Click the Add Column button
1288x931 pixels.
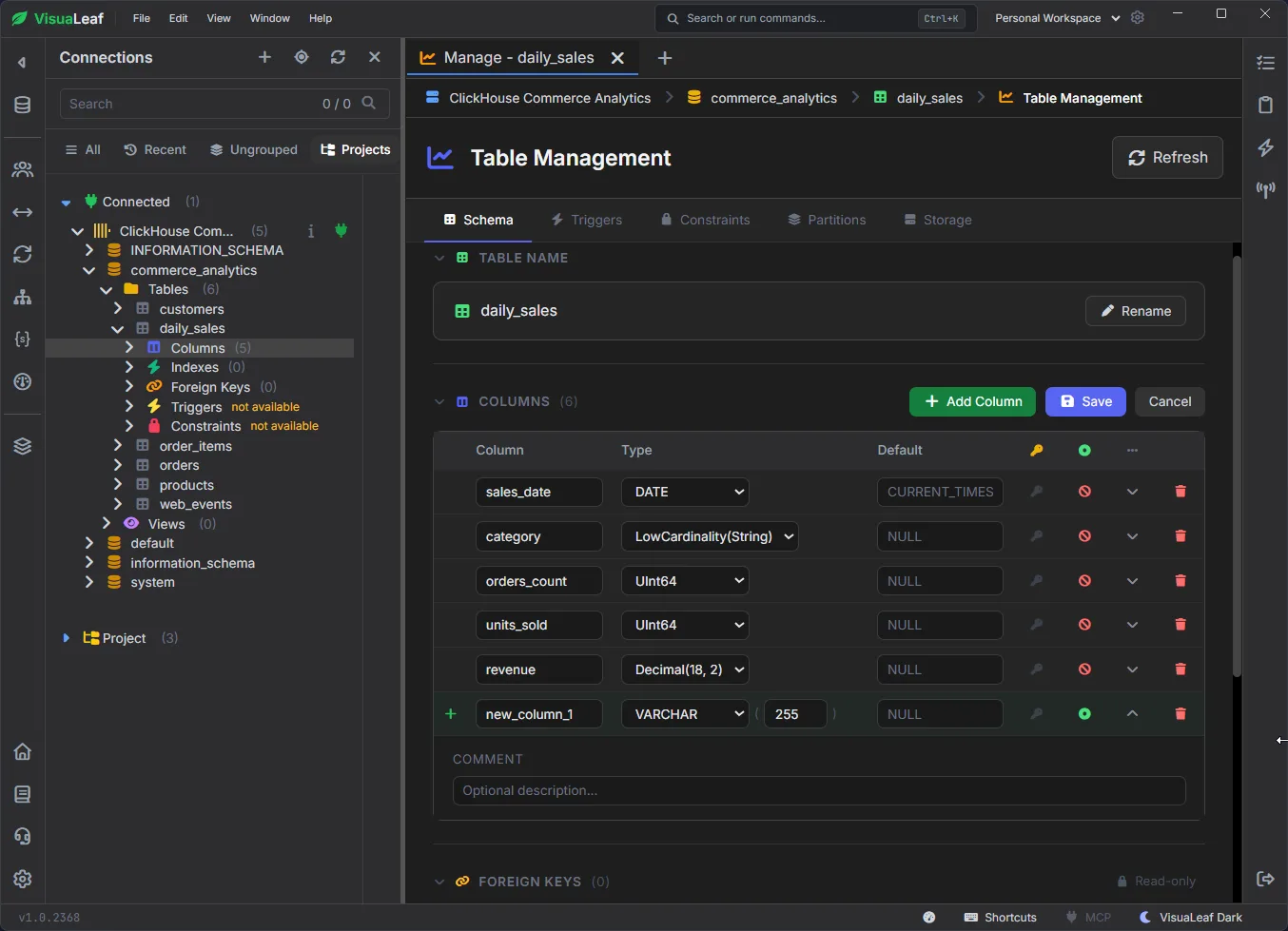point(974,401)
